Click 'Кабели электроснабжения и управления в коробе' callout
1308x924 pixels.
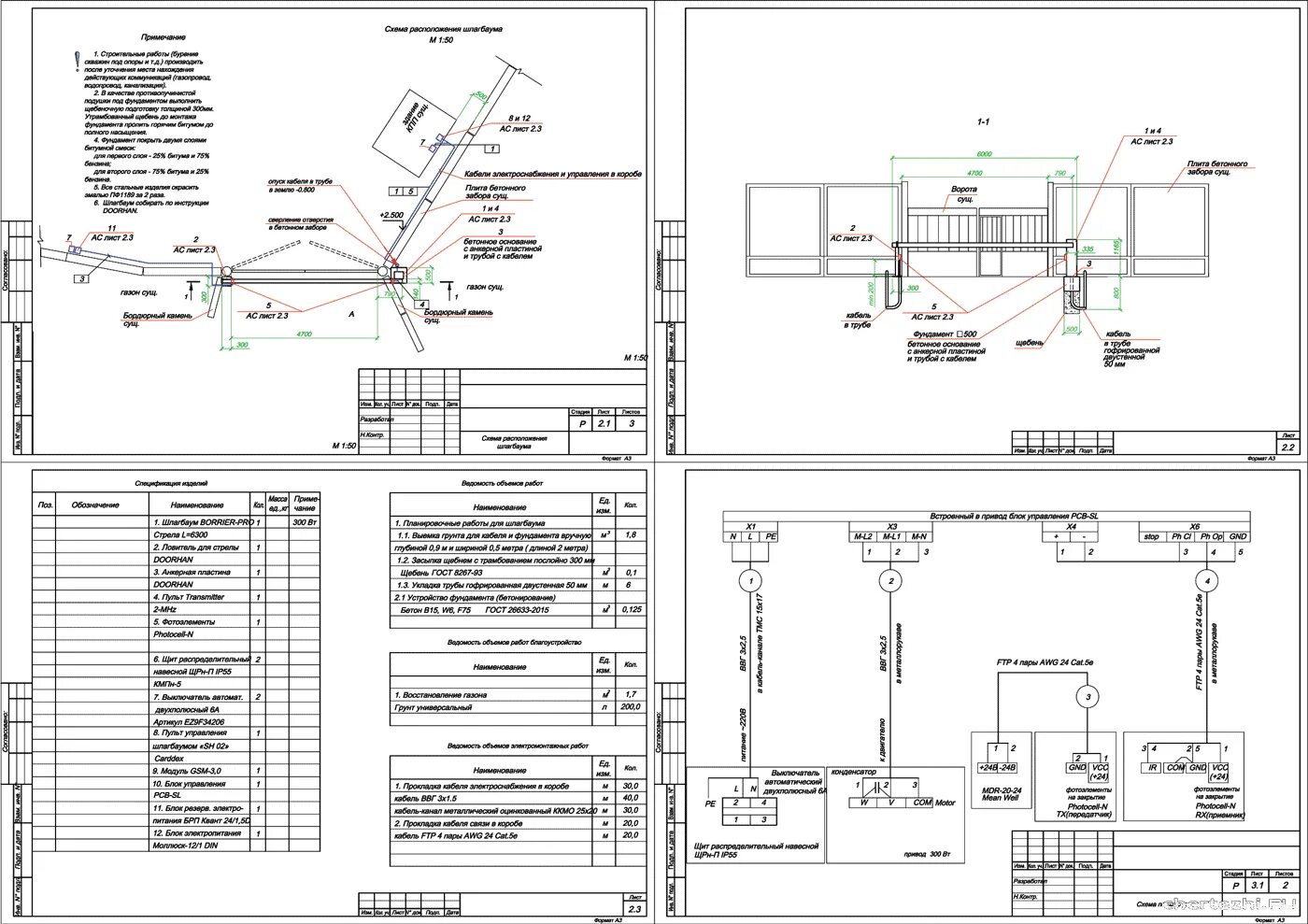(552, 174)
